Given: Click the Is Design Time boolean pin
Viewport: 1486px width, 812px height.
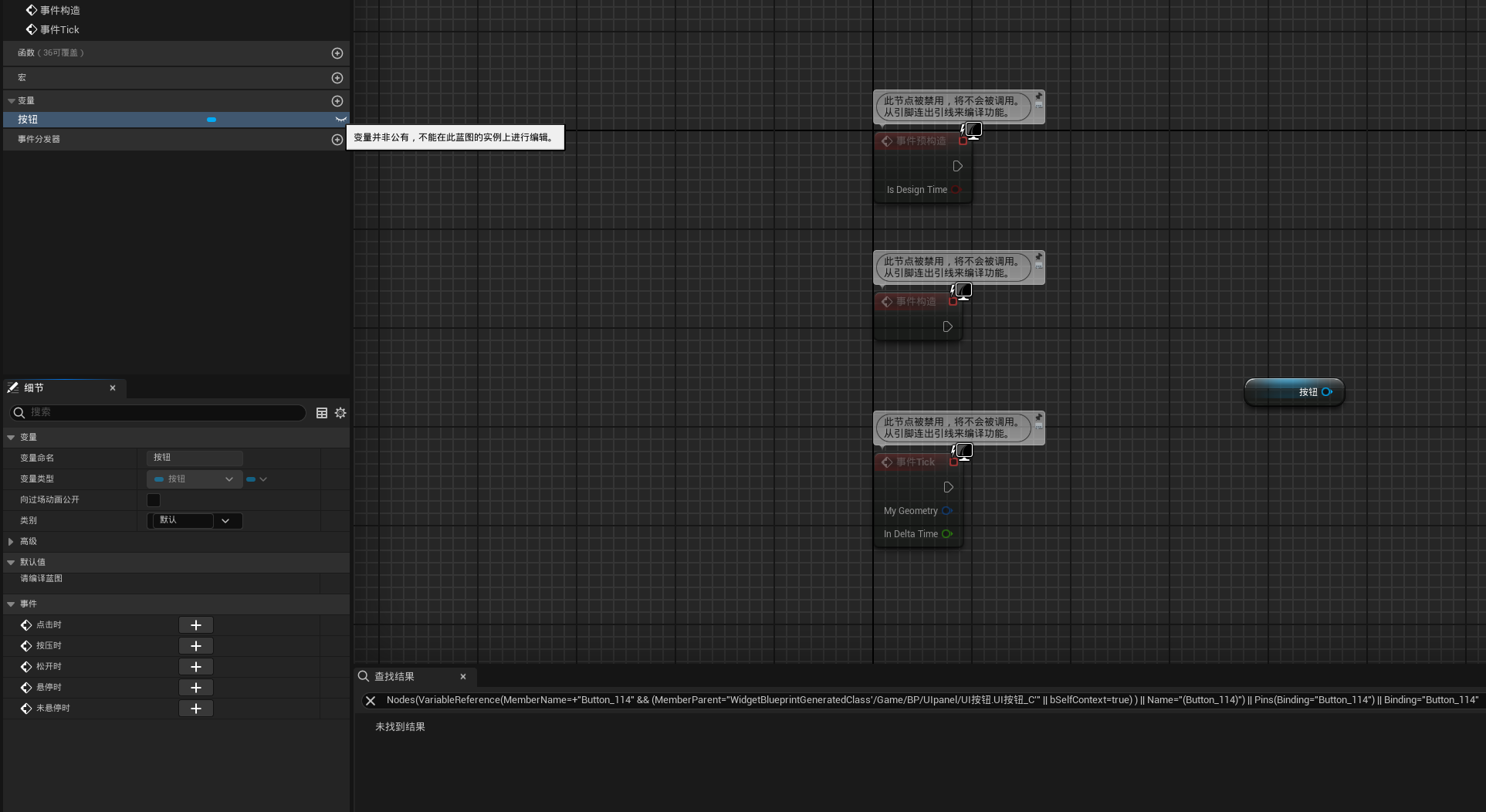Looking at the screenshot, I should coord(956,190).
